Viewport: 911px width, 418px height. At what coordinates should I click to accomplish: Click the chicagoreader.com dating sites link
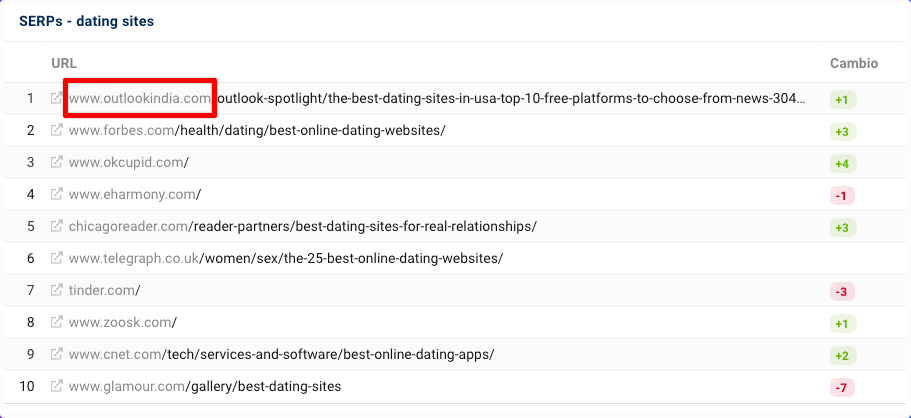tap(302, 226)
